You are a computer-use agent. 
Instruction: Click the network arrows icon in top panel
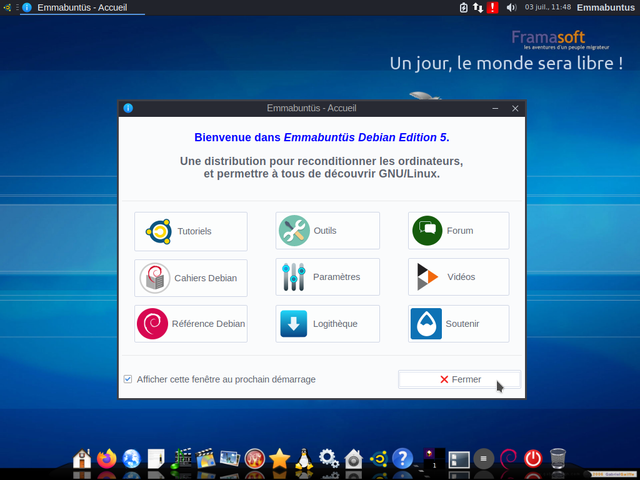coord(478,7)
